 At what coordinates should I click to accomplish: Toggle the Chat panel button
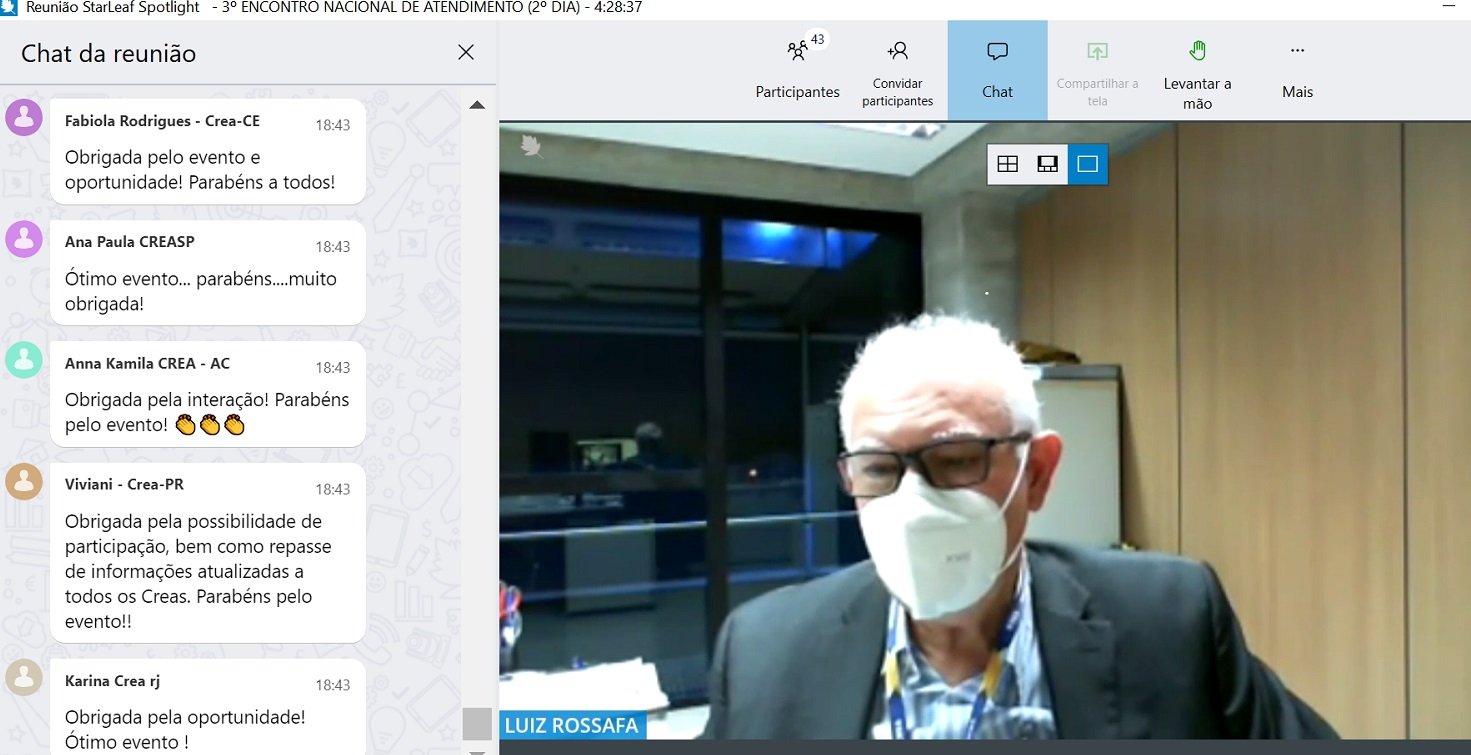tap(997, 70)
